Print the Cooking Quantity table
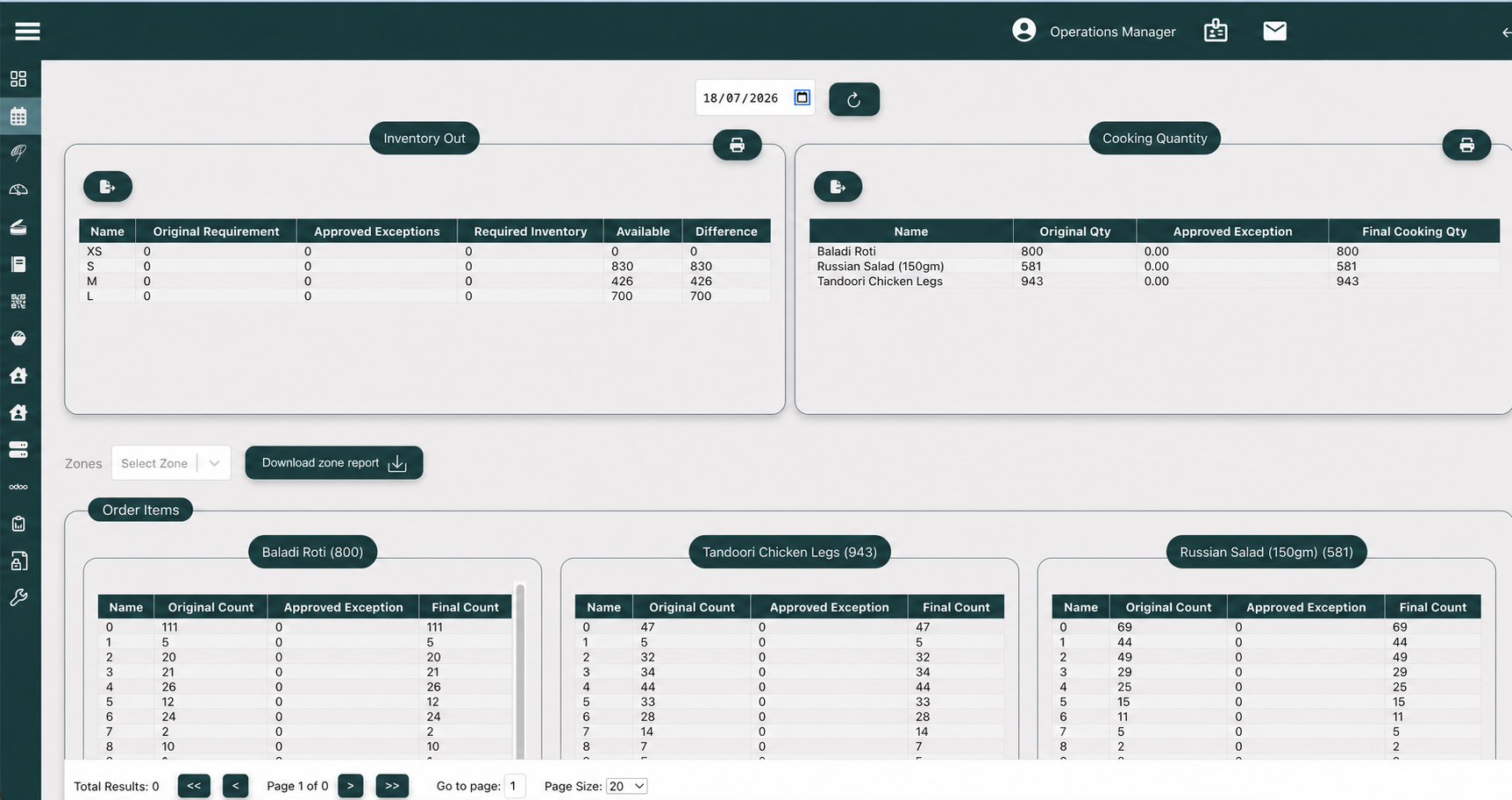Screen dimensions: 1512x800 pos(1466,145)
